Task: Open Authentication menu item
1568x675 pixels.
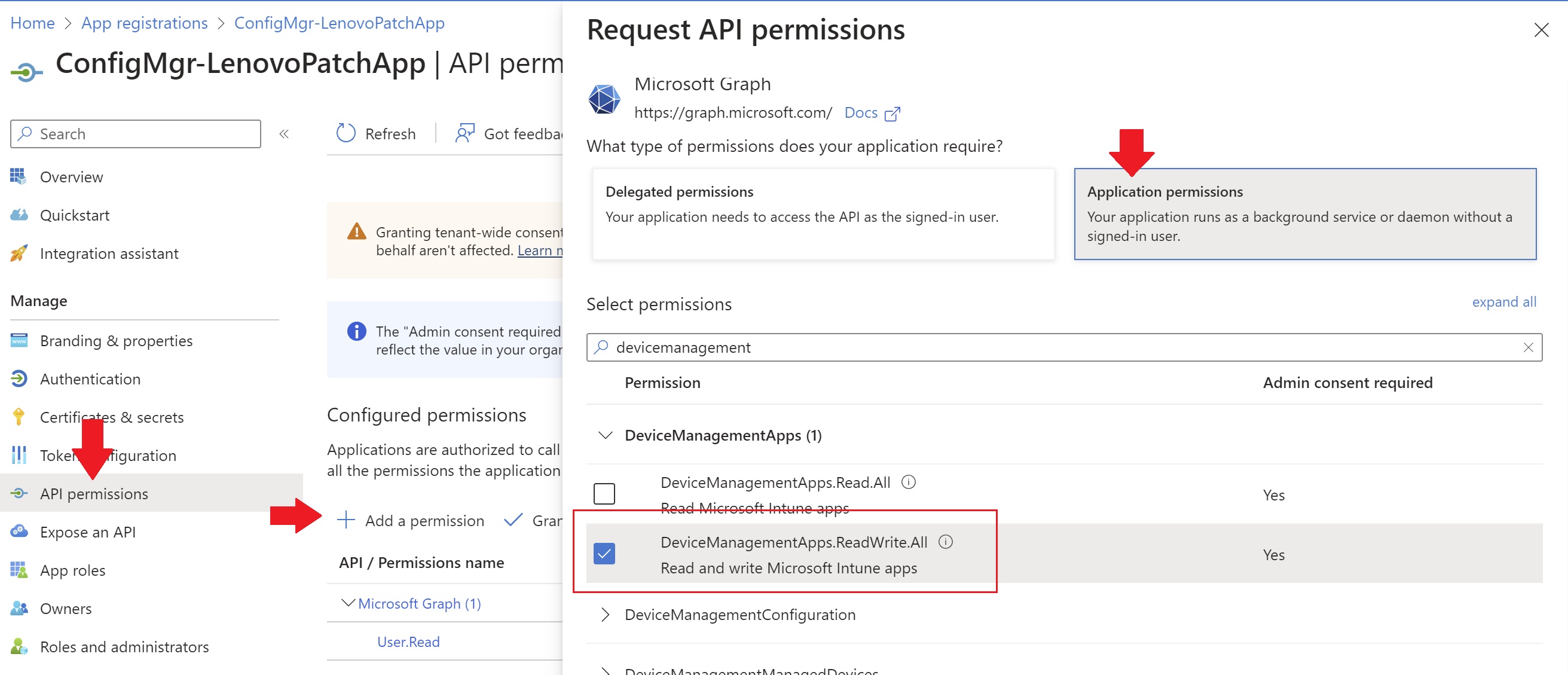Action: pos(90,379)
